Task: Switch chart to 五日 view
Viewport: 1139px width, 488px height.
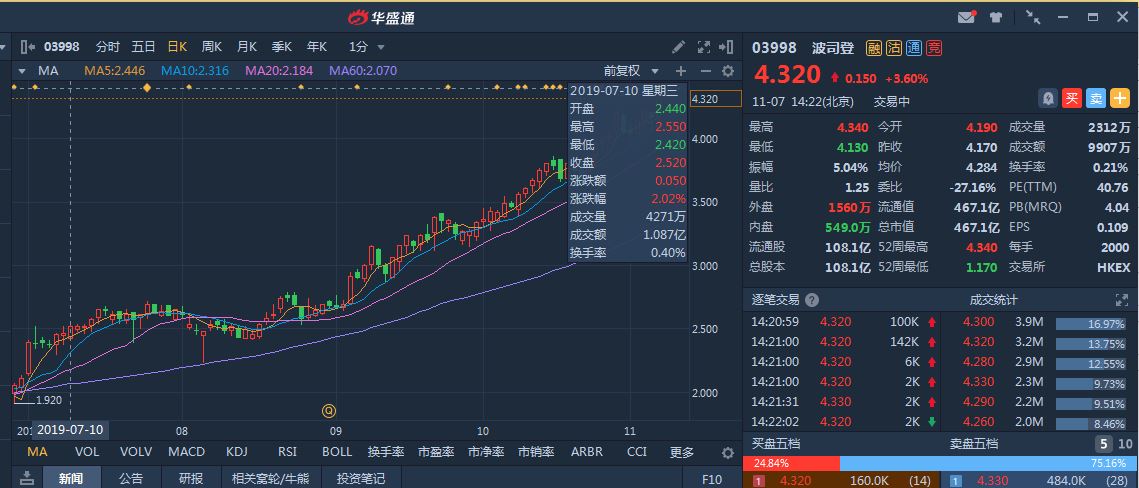Action: click(x=143, y=47)
